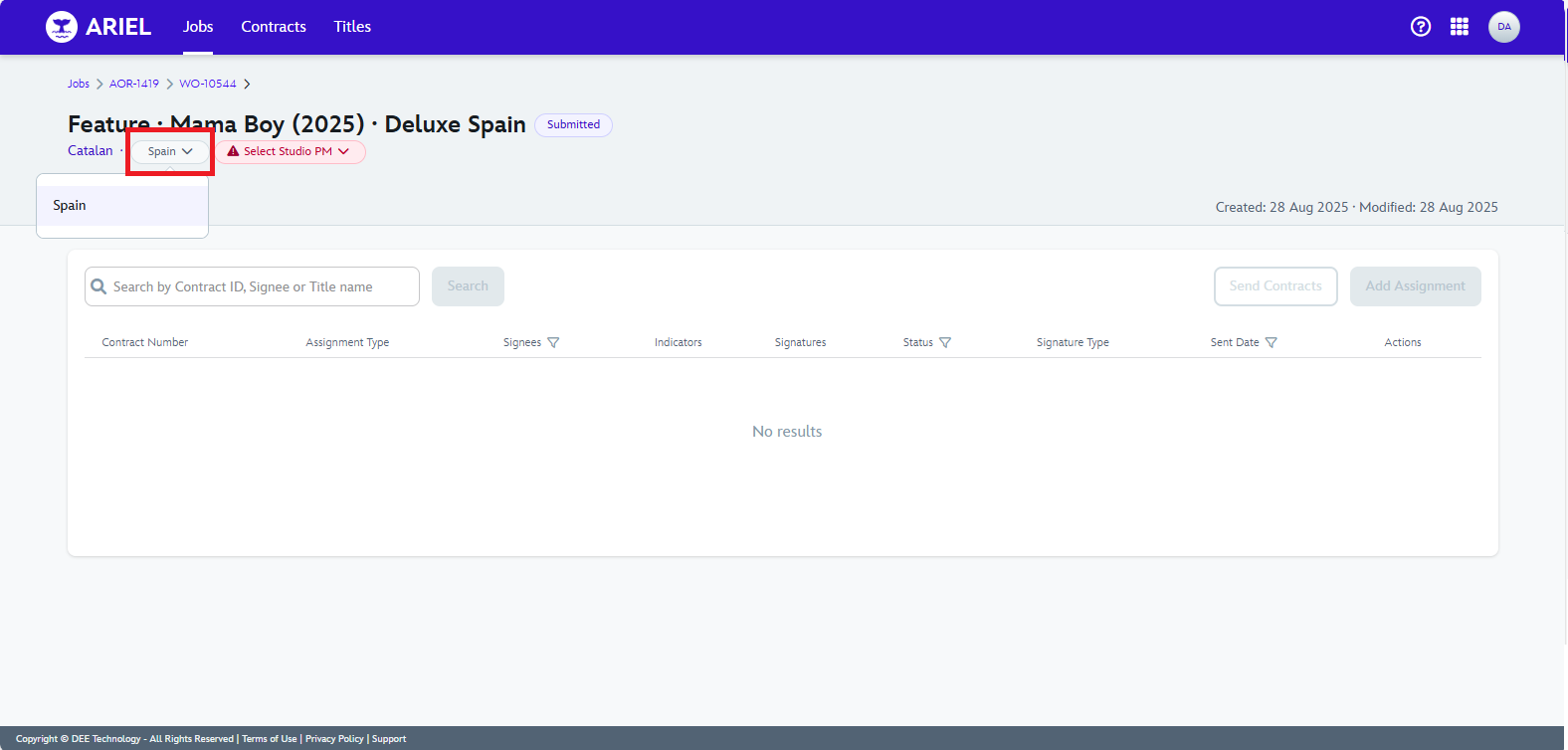1568x750 pixels.
Task: Open the WO-10544 breadcrumb link
Action: pos(208,84)
